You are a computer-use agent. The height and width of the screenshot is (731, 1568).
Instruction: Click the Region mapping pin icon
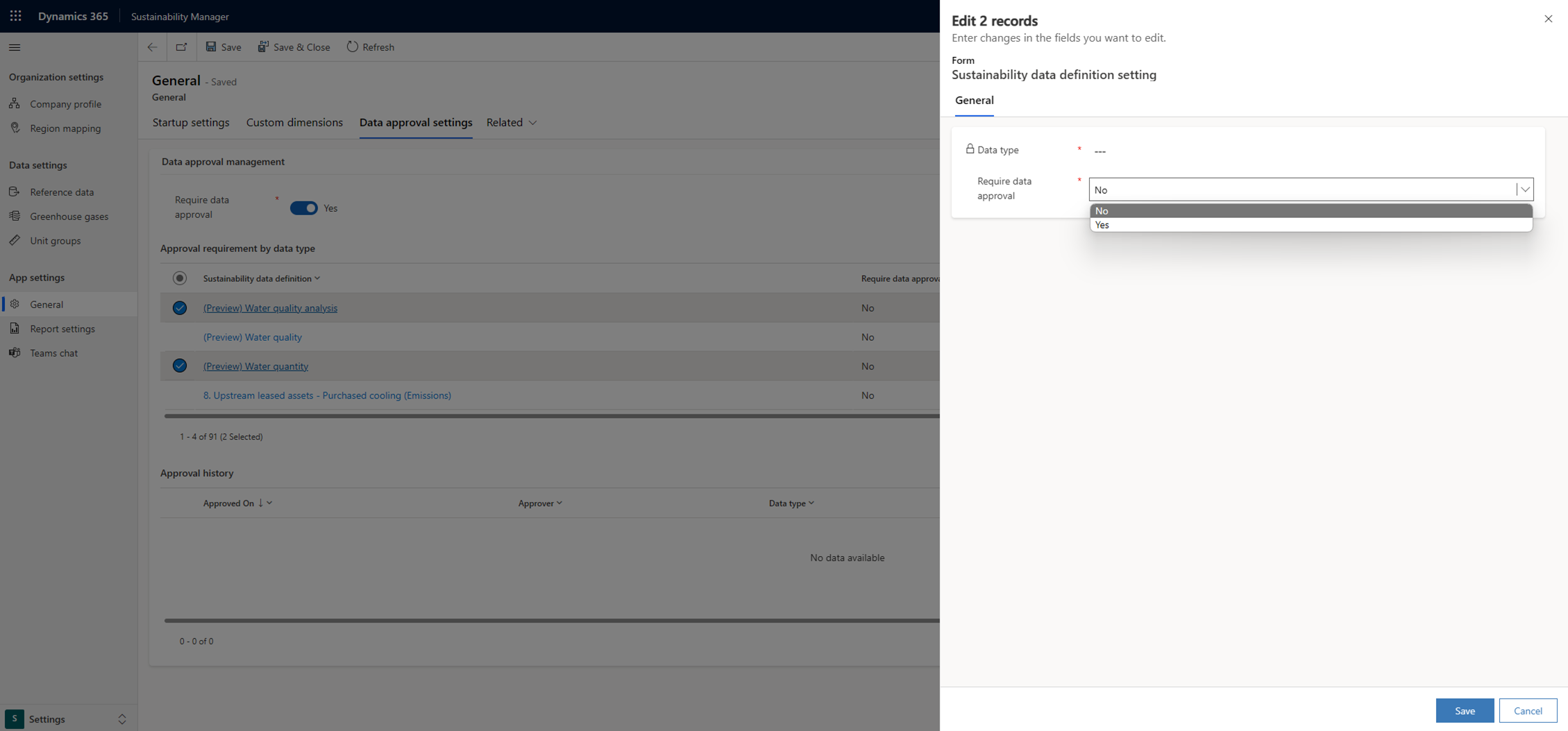tap(15, 128)
